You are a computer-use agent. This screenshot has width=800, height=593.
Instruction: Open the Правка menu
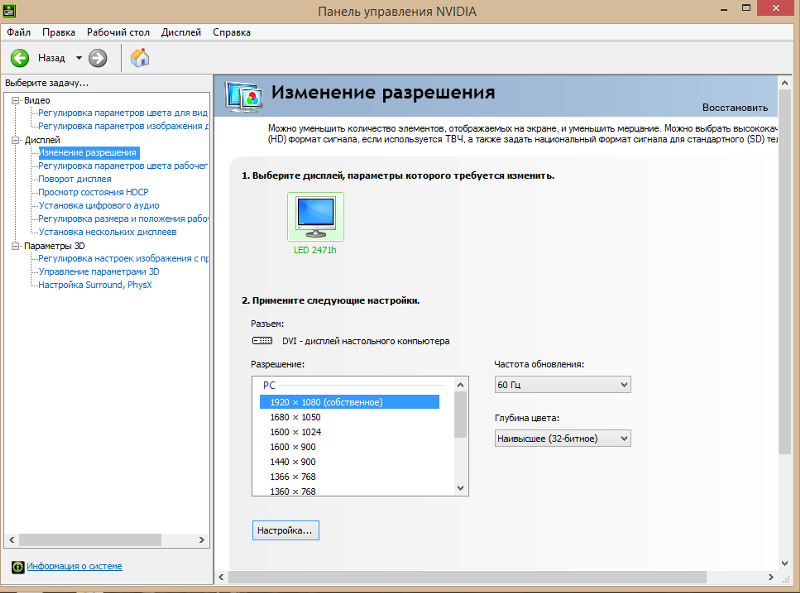click(x=59, y=32)
